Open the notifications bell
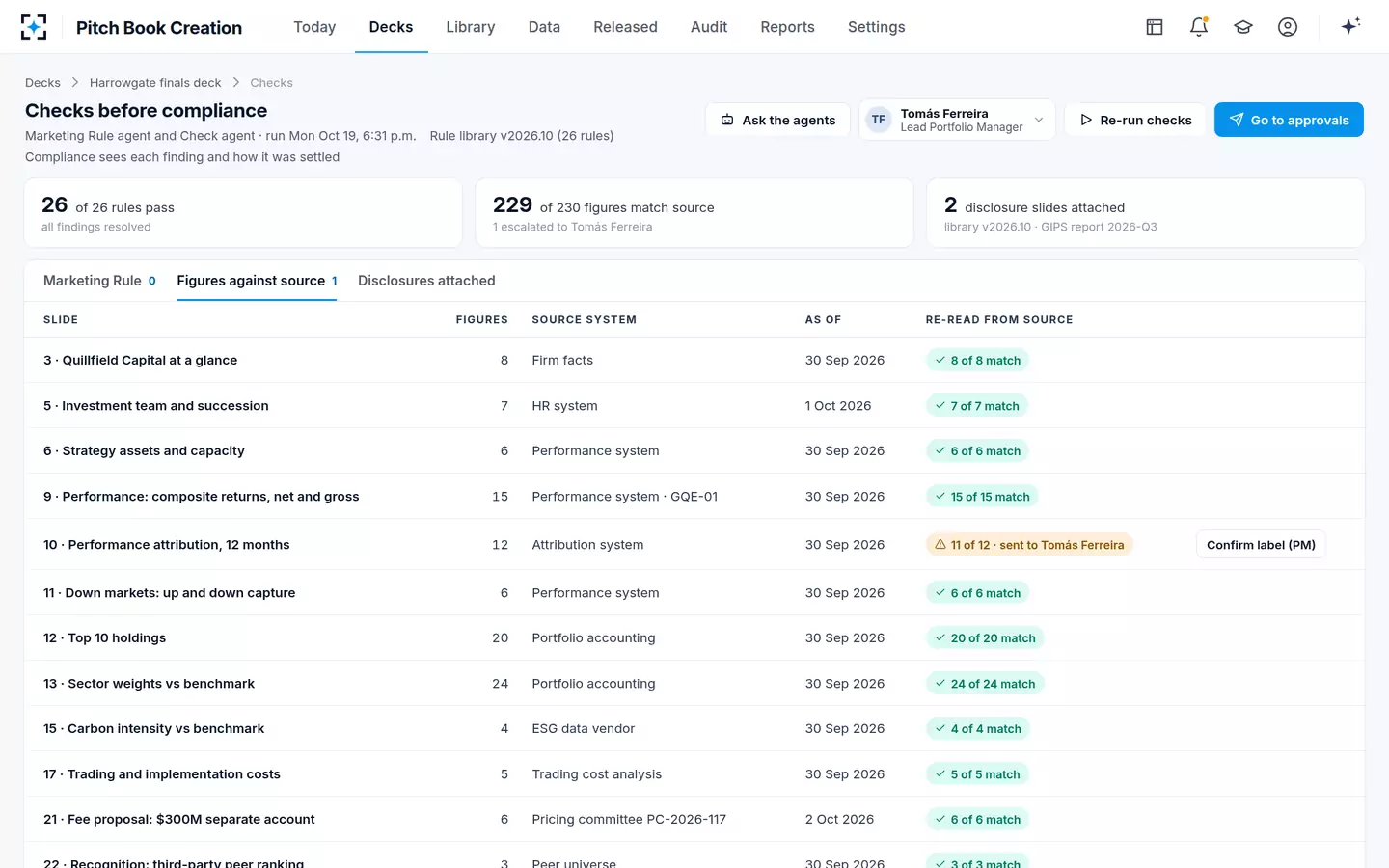 pos(1199,27)
